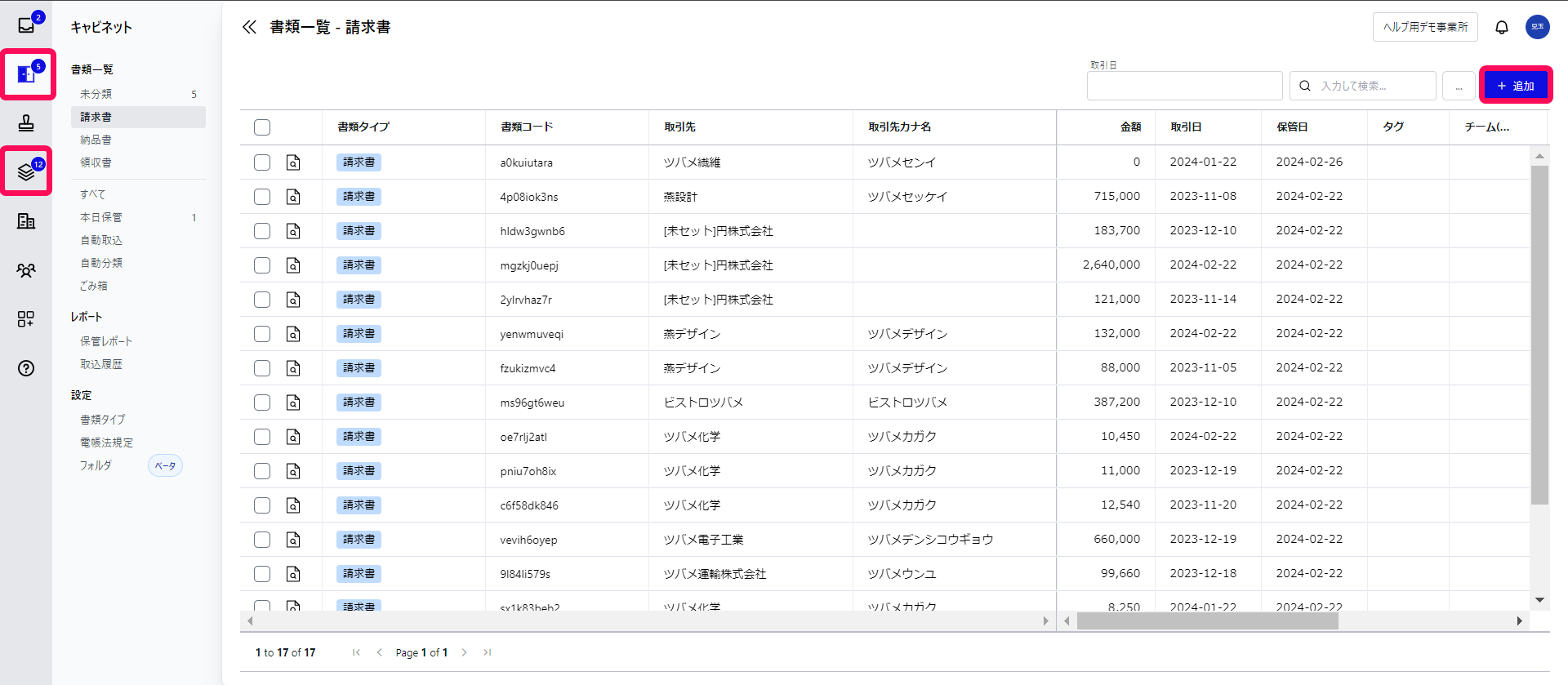
Task: Jump to the last page arrow
Action: tap(488, 652)
